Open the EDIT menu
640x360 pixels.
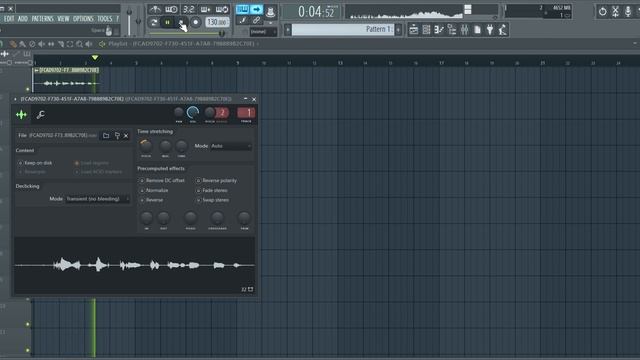point(9,19)
